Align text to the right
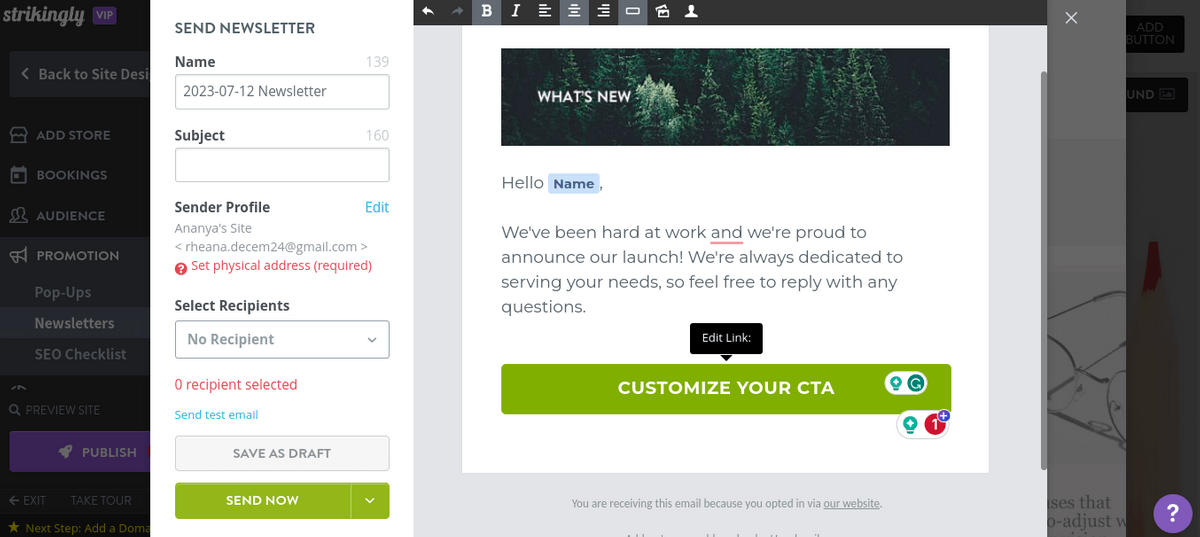This screenshot has width=1200, height=537. pyautogui.click(x=603, y=11)
